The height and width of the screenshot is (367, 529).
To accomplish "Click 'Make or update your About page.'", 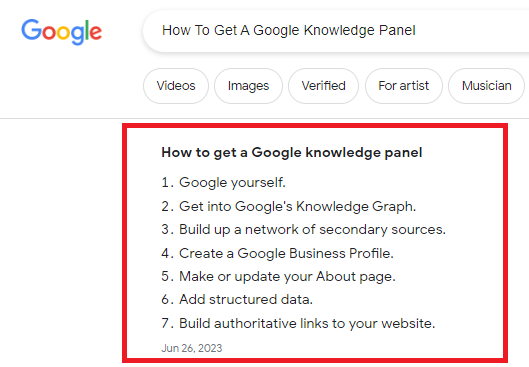I will pyautogui.click(x=287, y=277).
